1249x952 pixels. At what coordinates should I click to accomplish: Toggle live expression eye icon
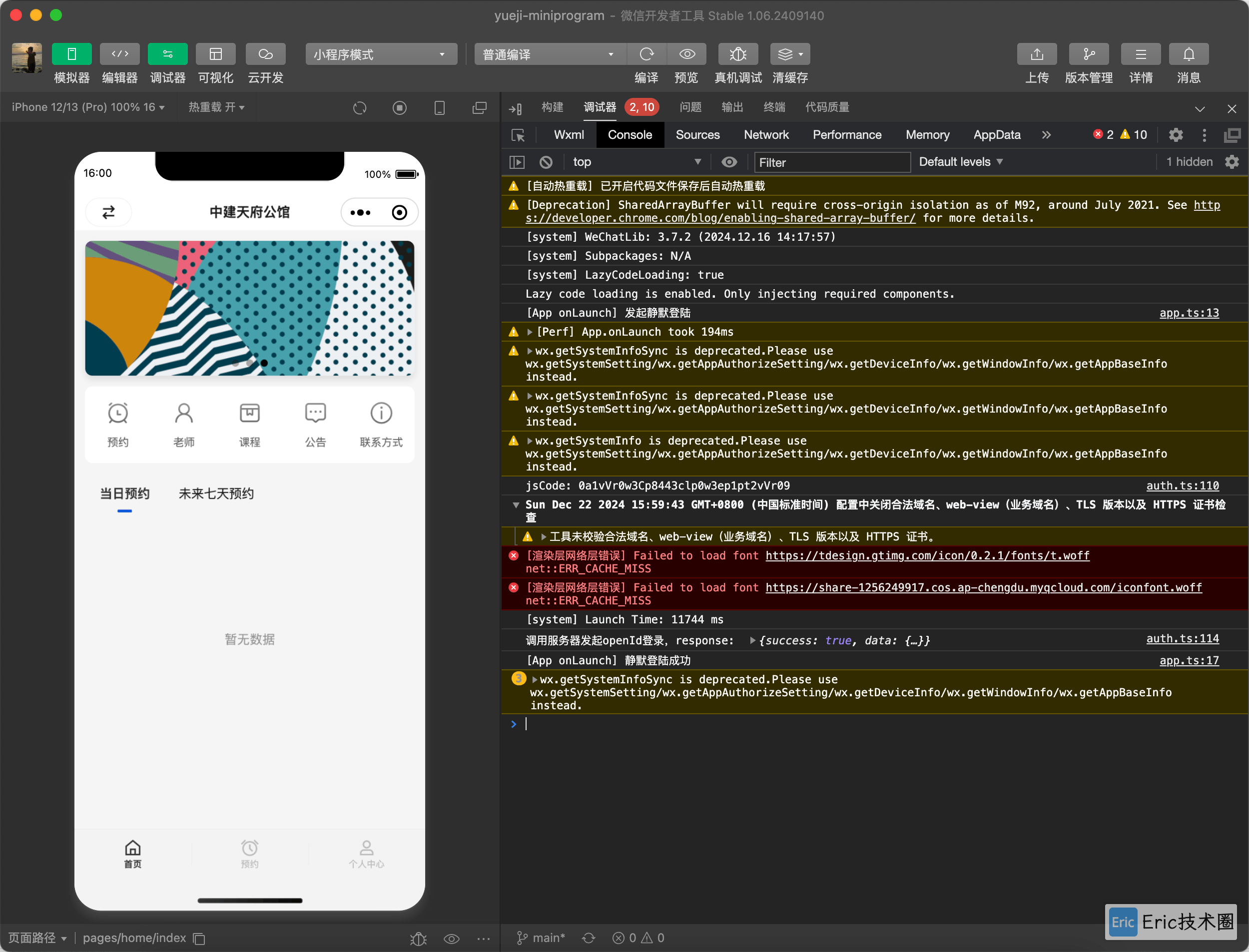click(729, 162)
